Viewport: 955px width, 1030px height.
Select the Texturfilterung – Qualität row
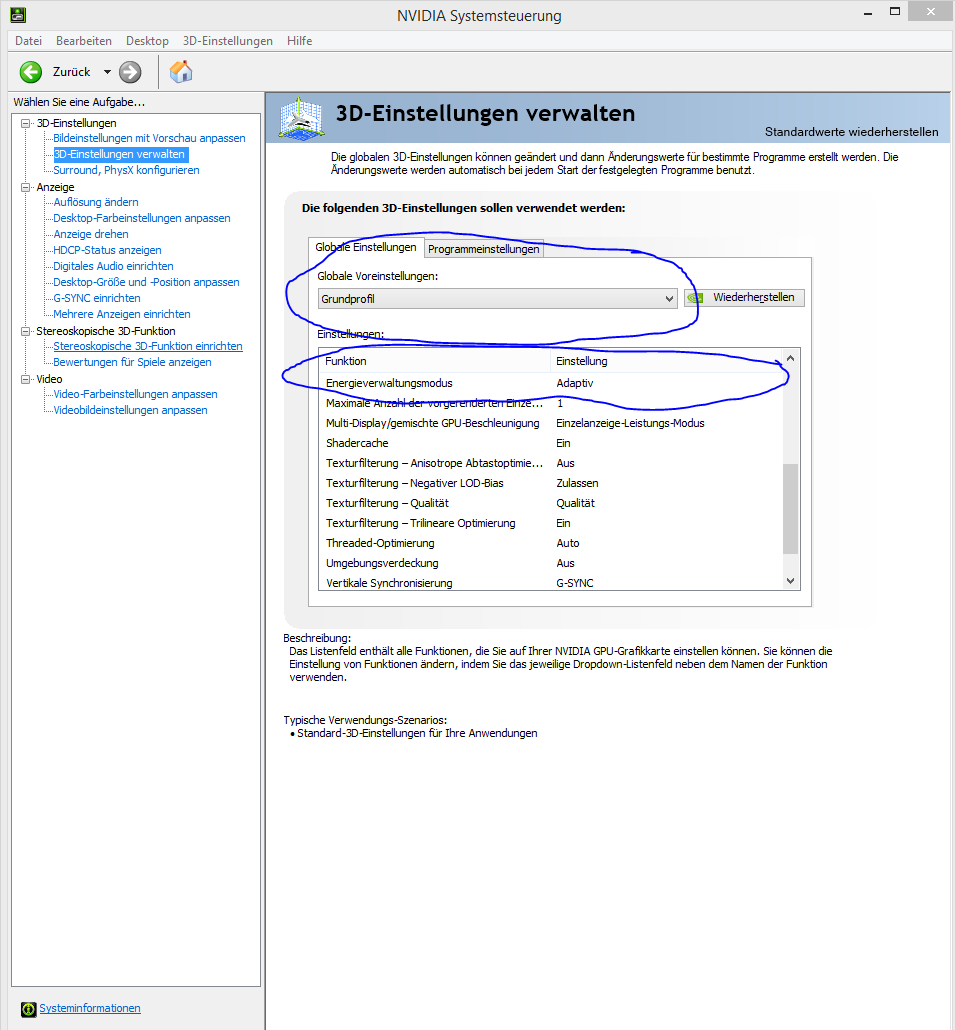coord(550,503)
